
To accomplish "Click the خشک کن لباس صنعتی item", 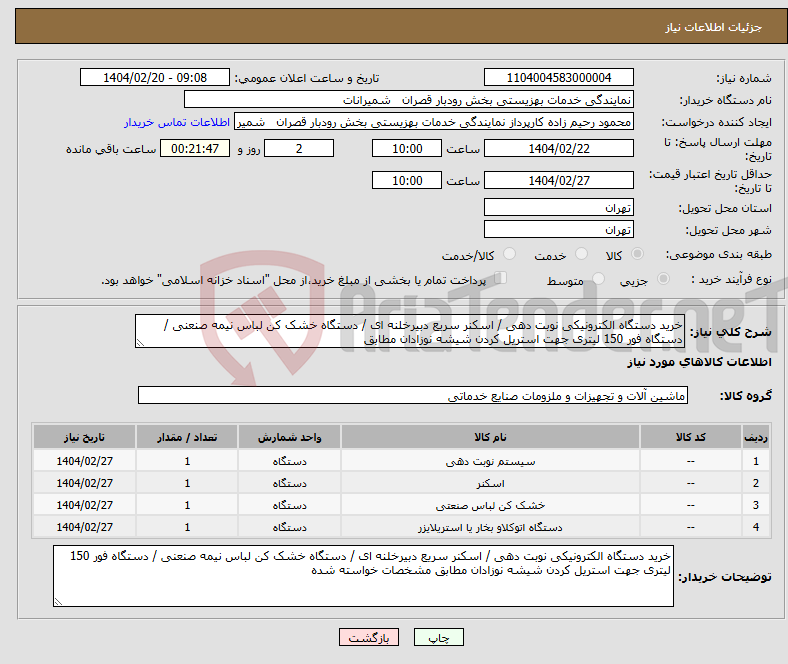I will [490, 505].
